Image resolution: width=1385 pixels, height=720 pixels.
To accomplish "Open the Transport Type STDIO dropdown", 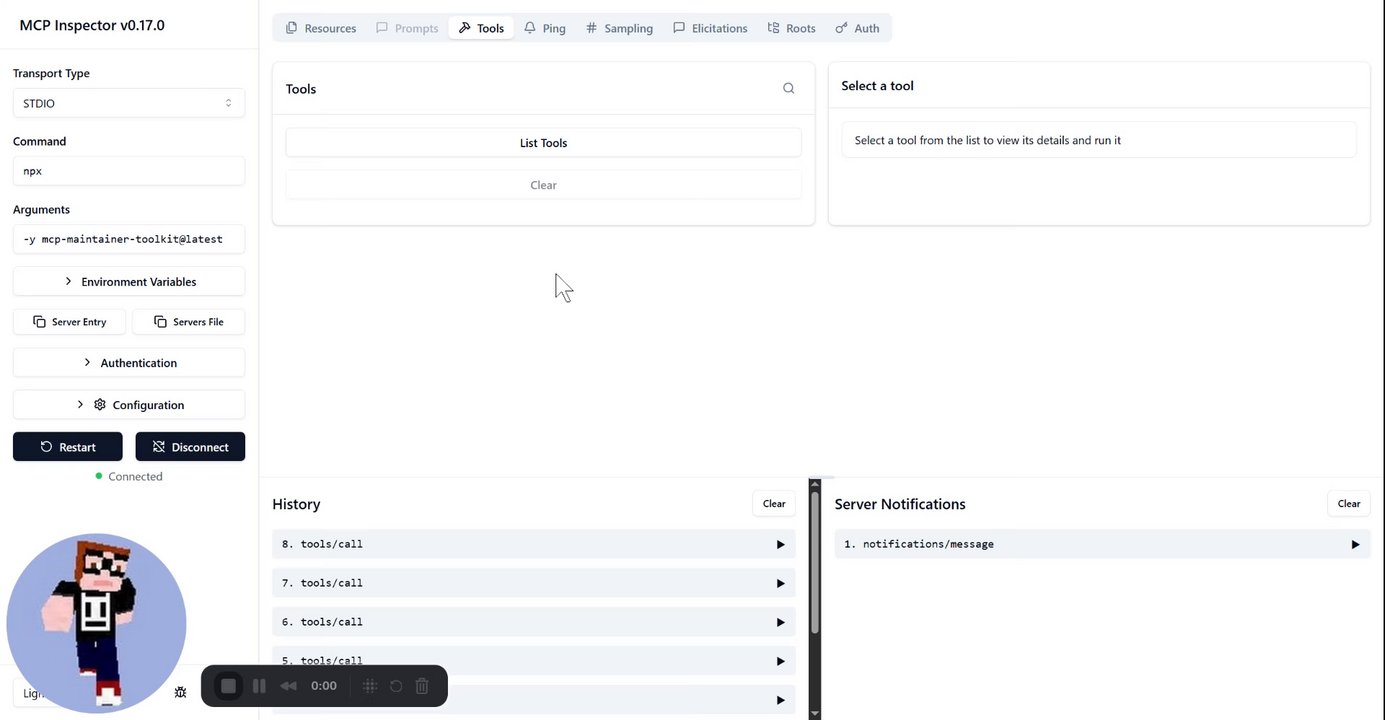I will tap(129, 103).
